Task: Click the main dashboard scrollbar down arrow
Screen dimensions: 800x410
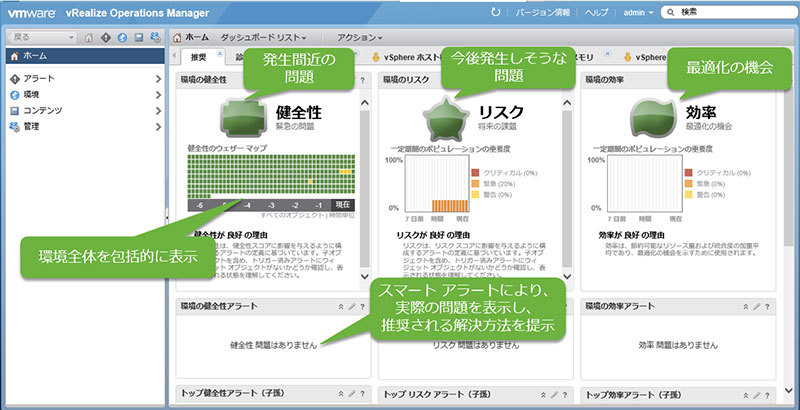Action: point(789,392)
